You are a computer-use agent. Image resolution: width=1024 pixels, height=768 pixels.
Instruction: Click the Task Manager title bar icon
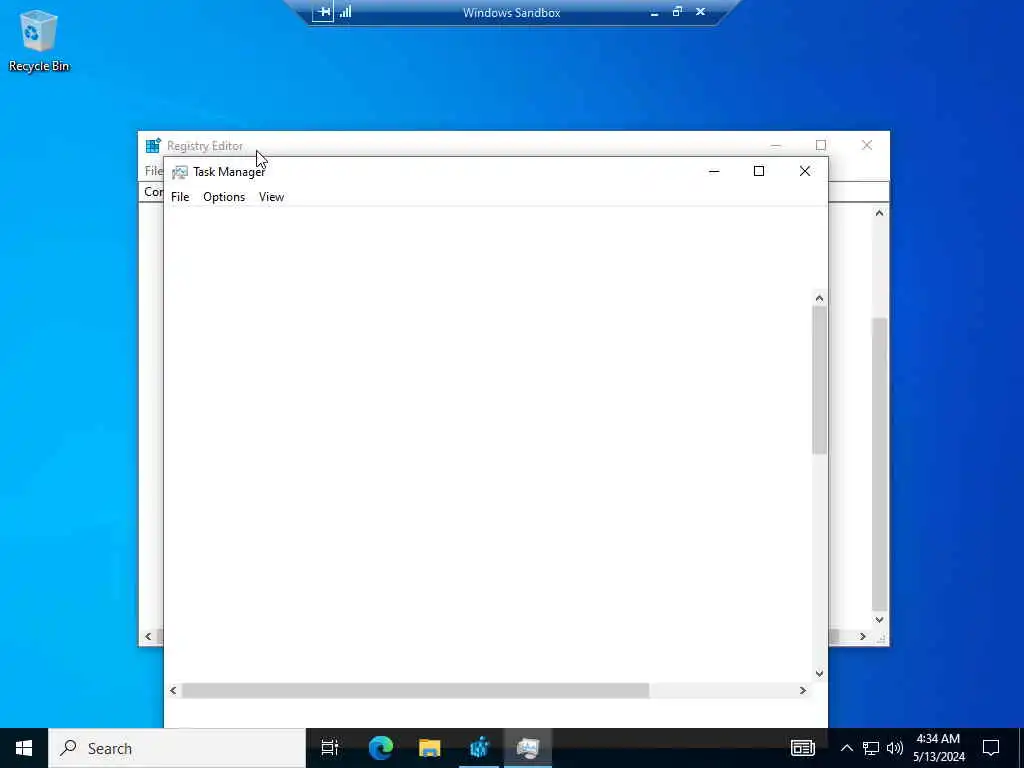click(x=180, y=172)
